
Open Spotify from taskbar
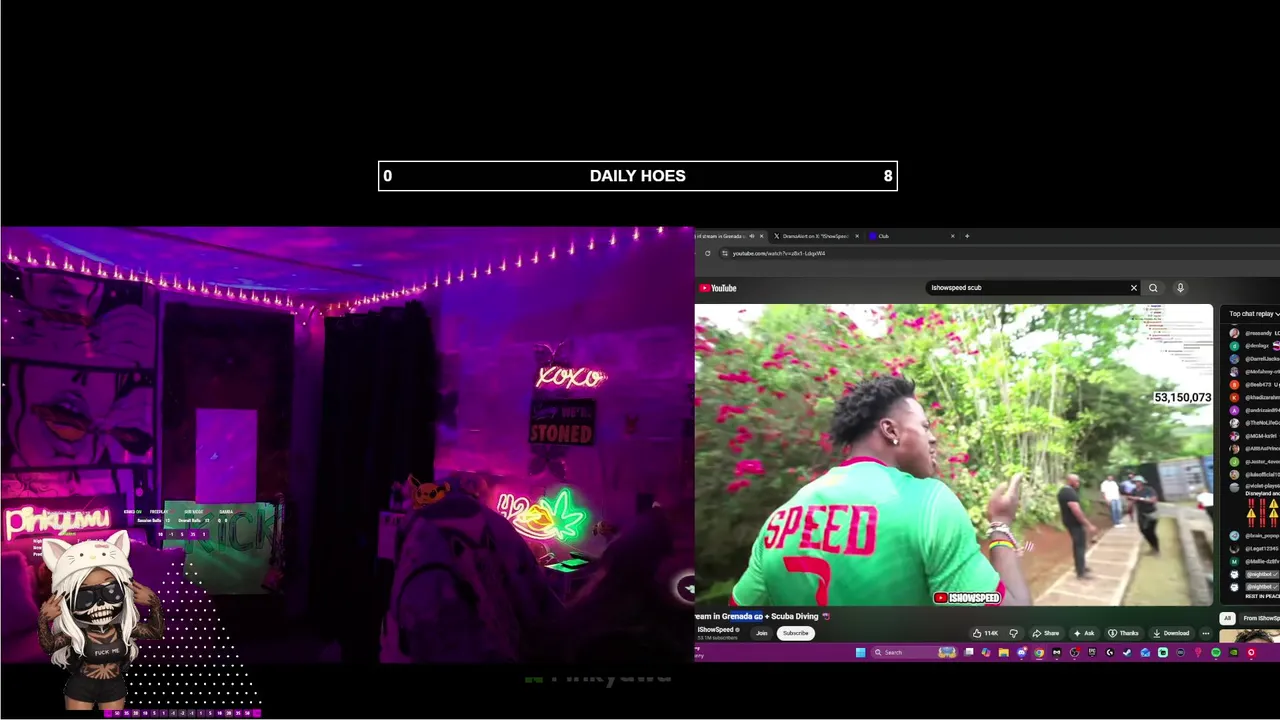1216,653
